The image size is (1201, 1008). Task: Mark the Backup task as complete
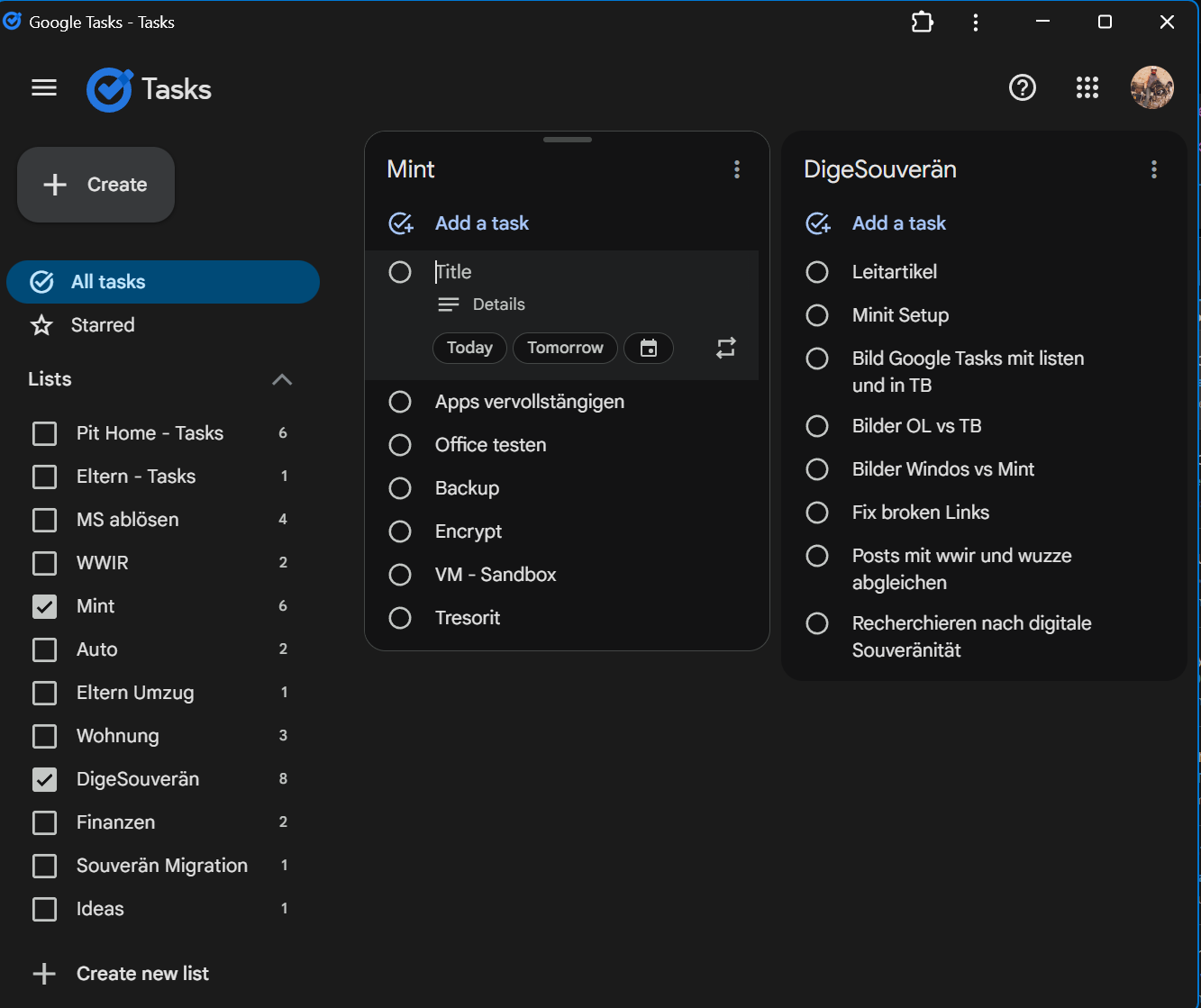pyautogui.click(x=400, y=488)
